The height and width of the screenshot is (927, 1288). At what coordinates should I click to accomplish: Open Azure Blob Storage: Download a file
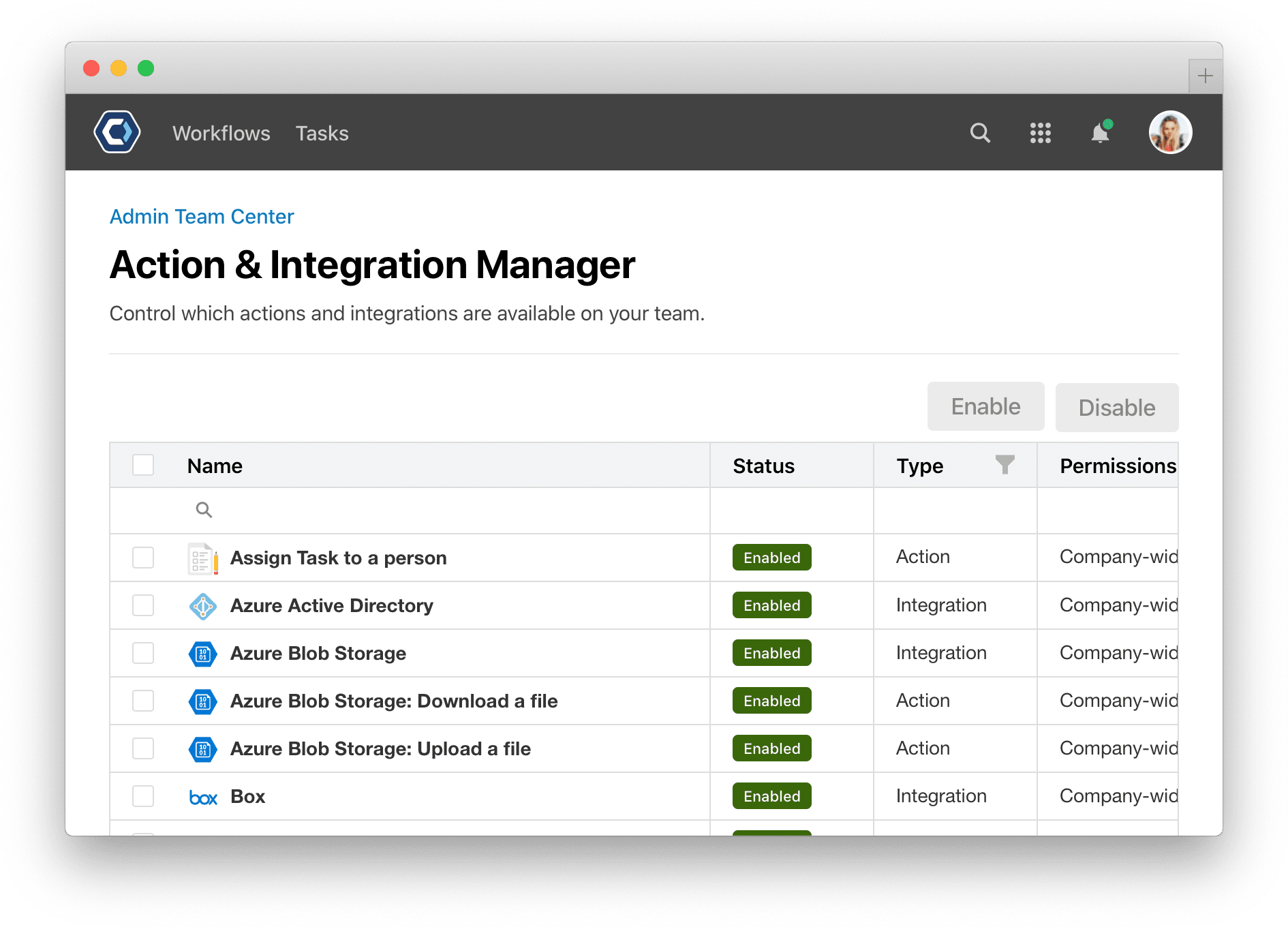pos(394,701)
